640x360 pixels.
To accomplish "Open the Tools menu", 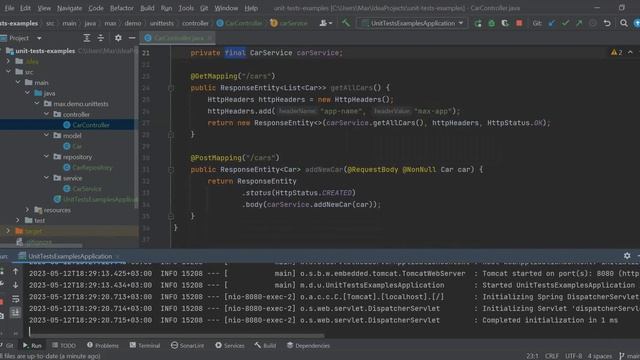I will [186, 8].
